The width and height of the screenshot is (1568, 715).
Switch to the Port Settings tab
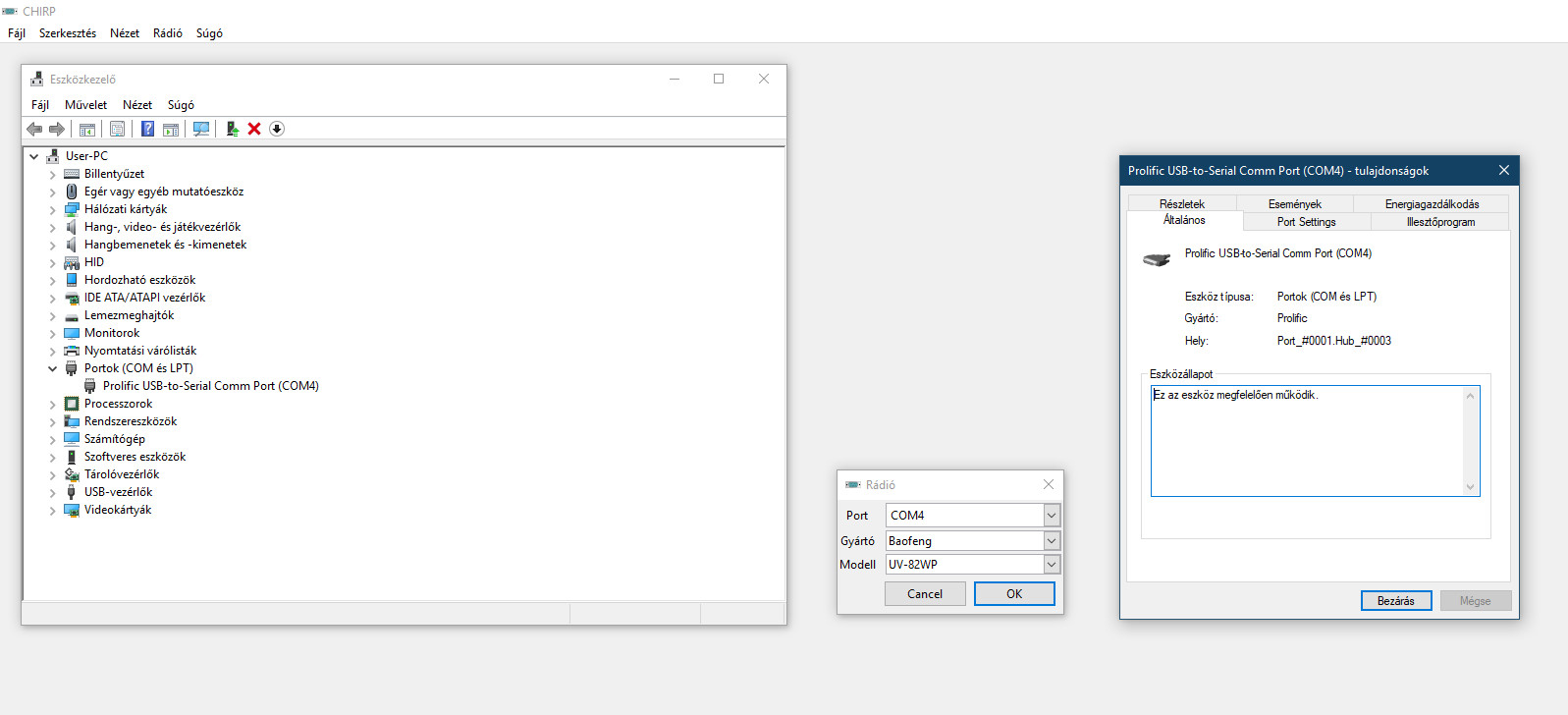coord(1306,222)
